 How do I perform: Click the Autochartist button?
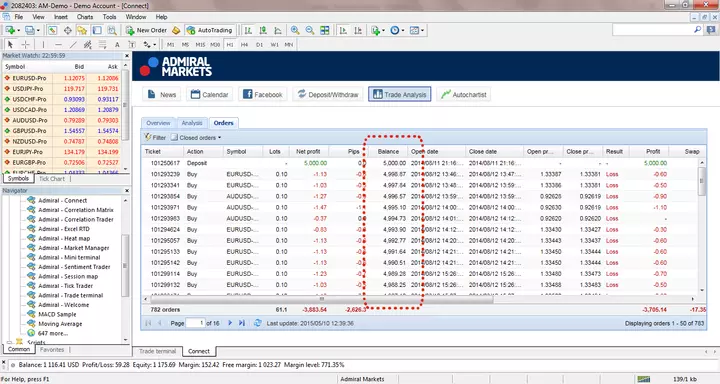tap(464, 95)
